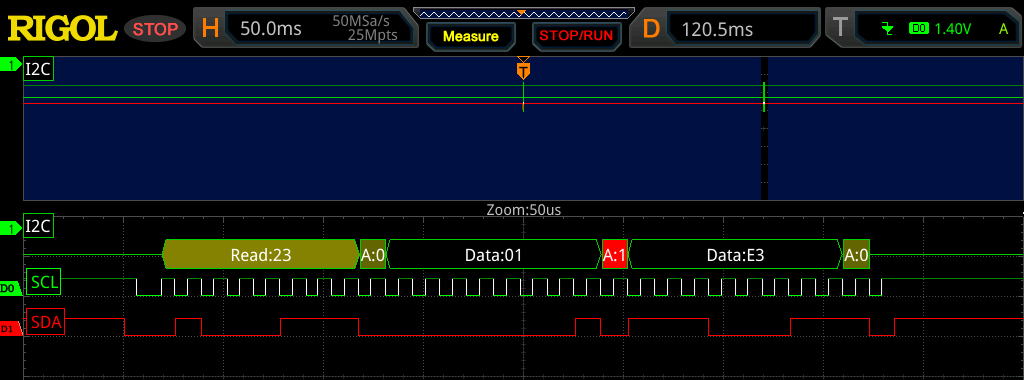
Task: Click the red A:1 NACK packet
Action: tap(614, 255)
